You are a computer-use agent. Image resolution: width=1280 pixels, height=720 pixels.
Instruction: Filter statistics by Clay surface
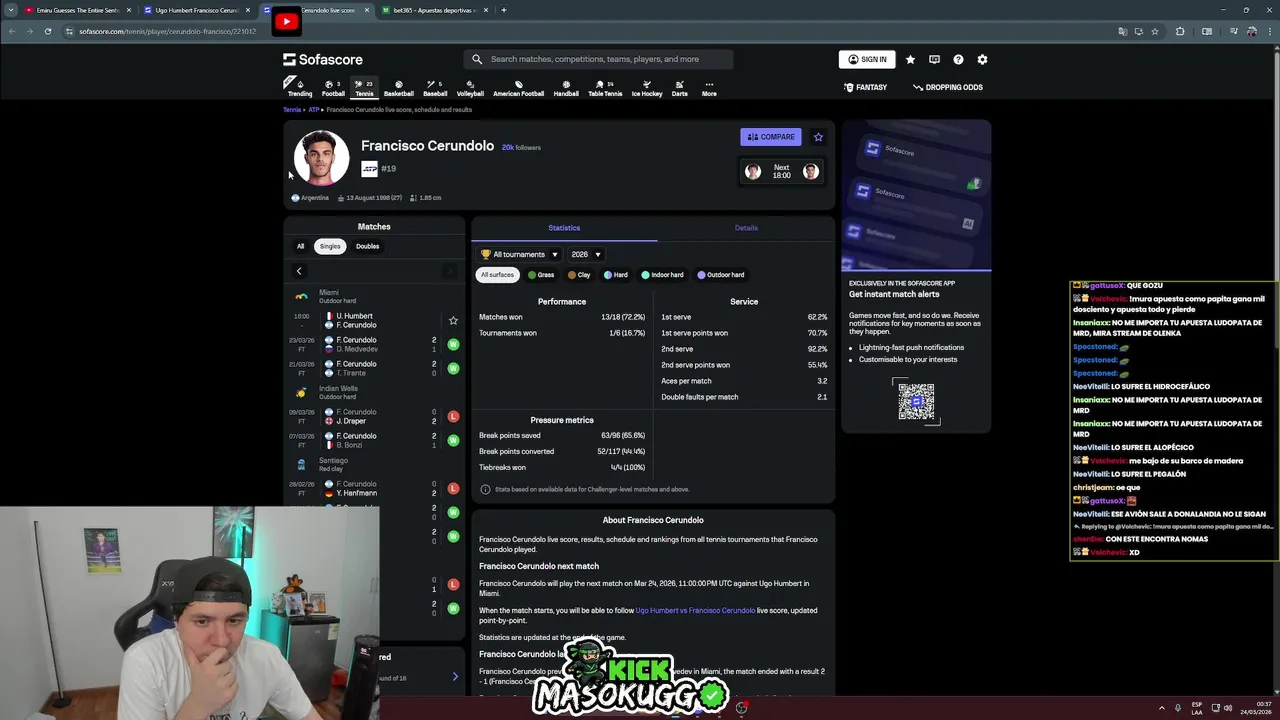point(579,274)
